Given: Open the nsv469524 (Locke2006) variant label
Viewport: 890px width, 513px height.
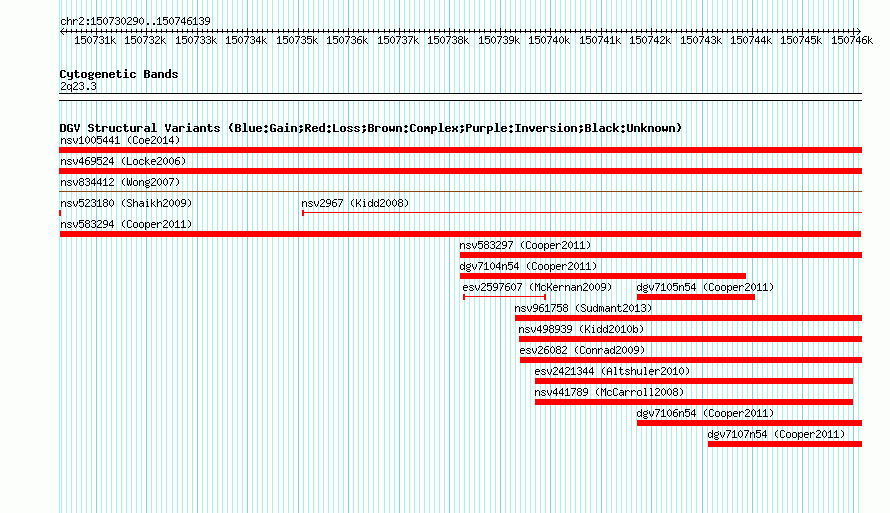Looking at the screenshot, I should tap(123, 161).
